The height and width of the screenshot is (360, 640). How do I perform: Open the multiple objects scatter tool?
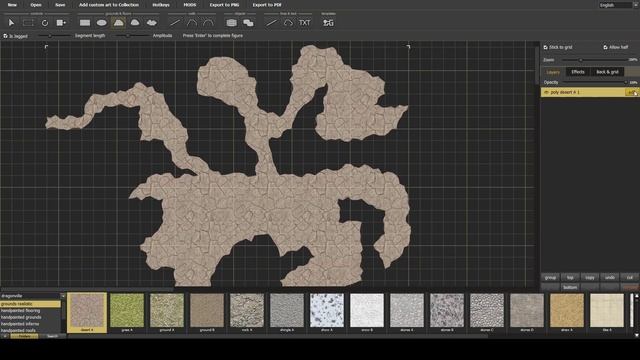pos(248,23)
